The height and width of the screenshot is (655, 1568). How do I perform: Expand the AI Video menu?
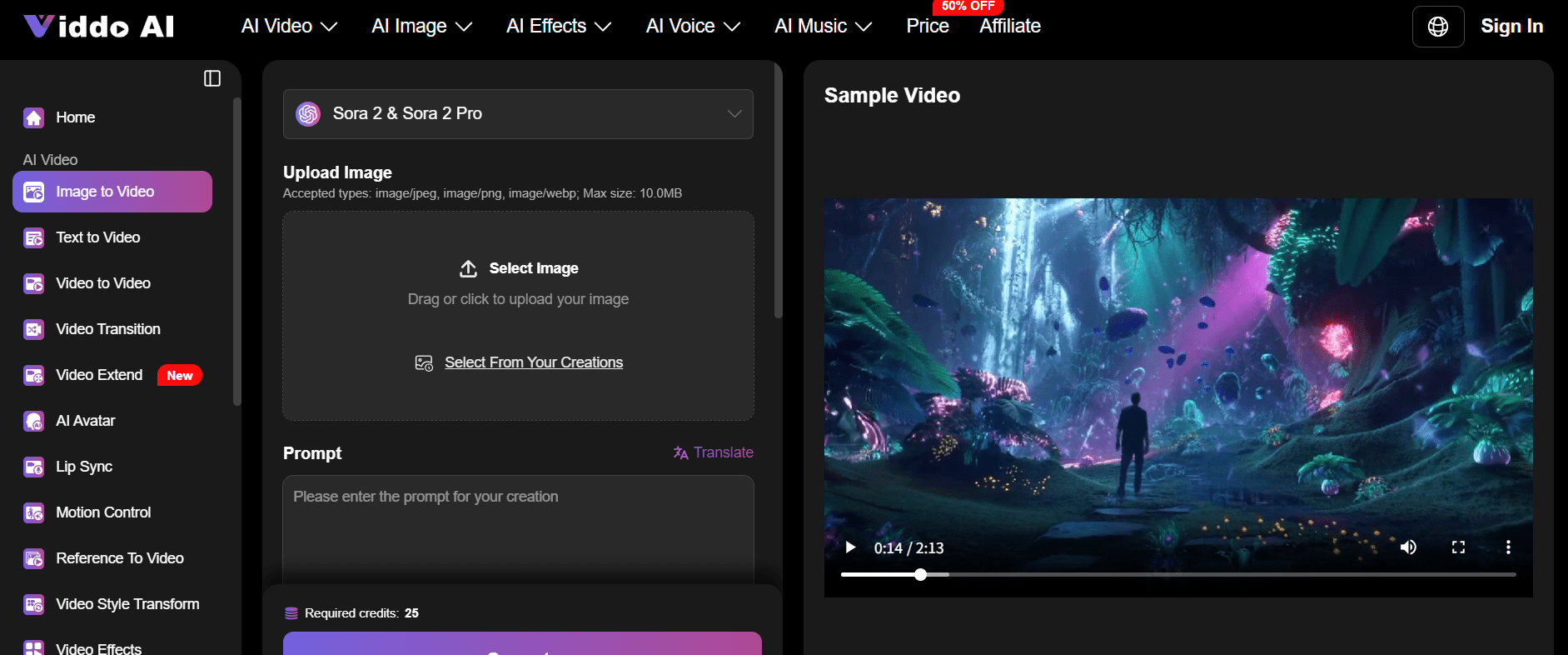pos(288,27)
